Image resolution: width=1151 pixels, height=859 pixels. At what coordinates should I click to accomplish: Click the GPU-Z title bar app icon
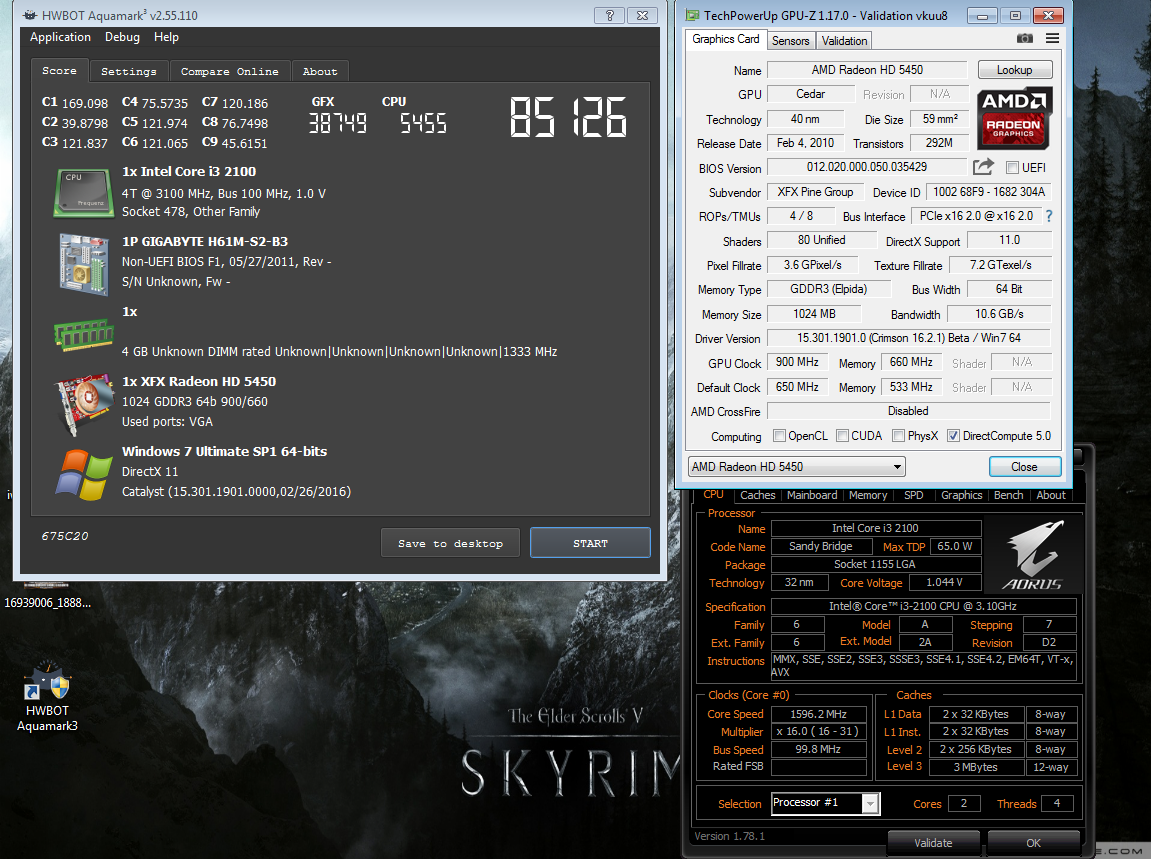tap(691, 15)
